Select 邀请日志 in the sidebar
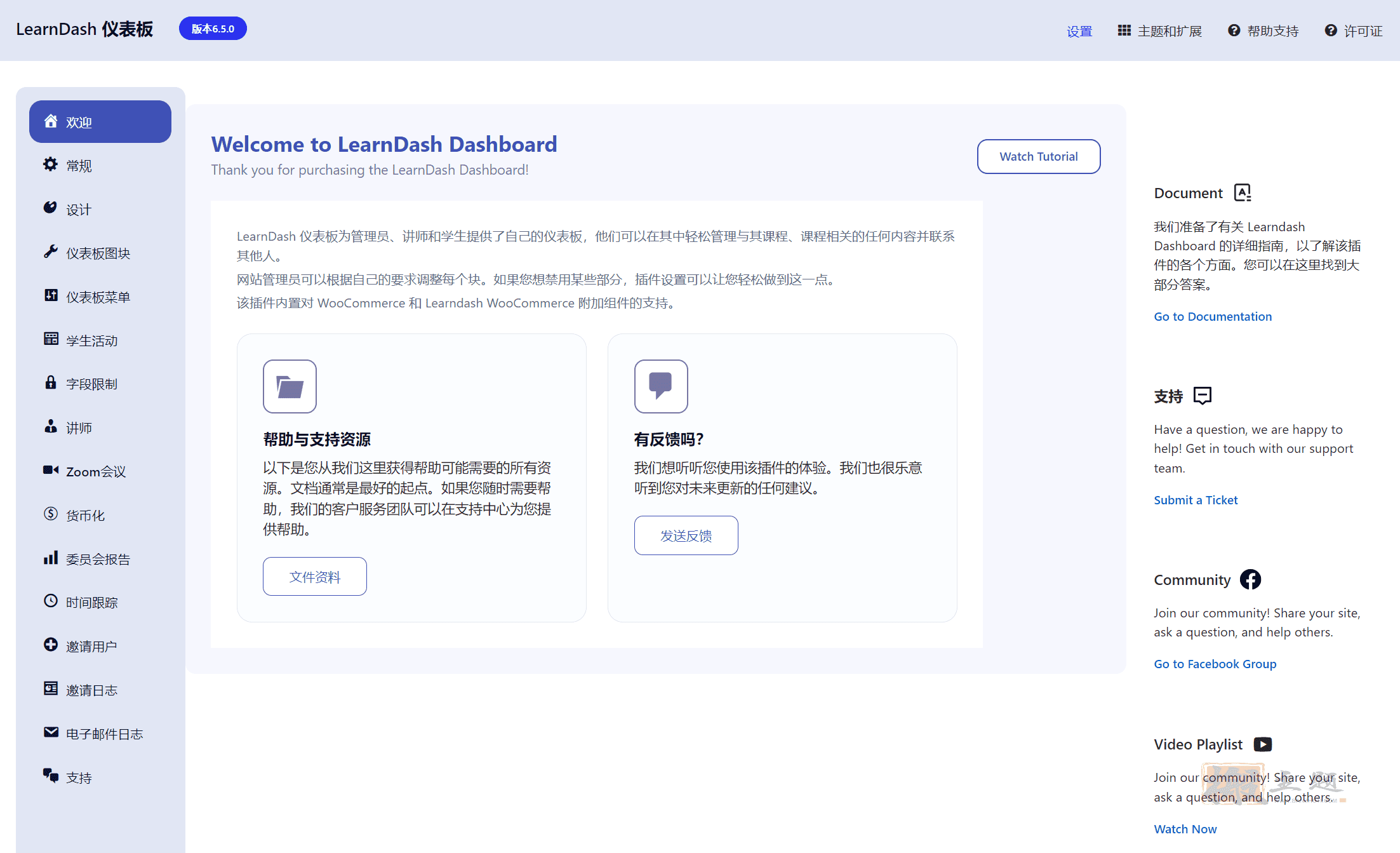1400x853 pixels. click(x=100, y=690)
